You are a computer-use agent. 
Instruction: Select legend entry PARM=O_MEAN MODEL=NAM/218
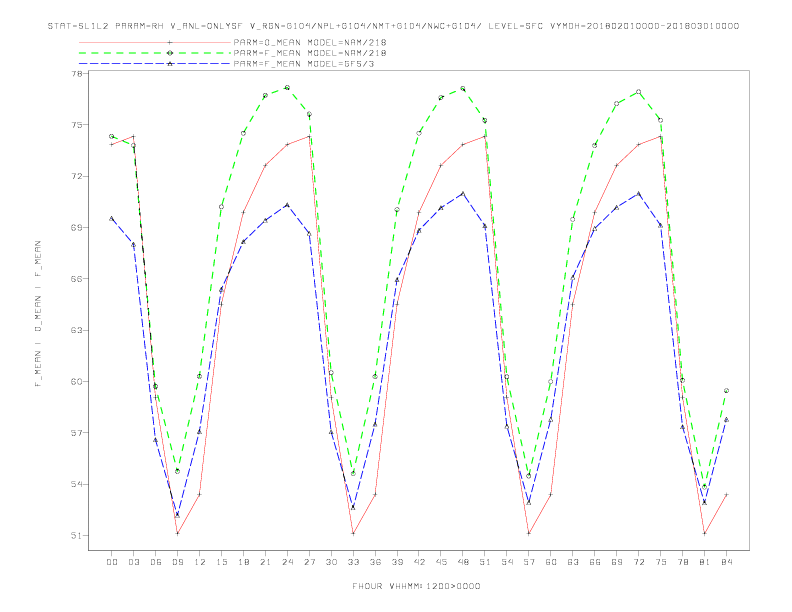coord(310,42)
